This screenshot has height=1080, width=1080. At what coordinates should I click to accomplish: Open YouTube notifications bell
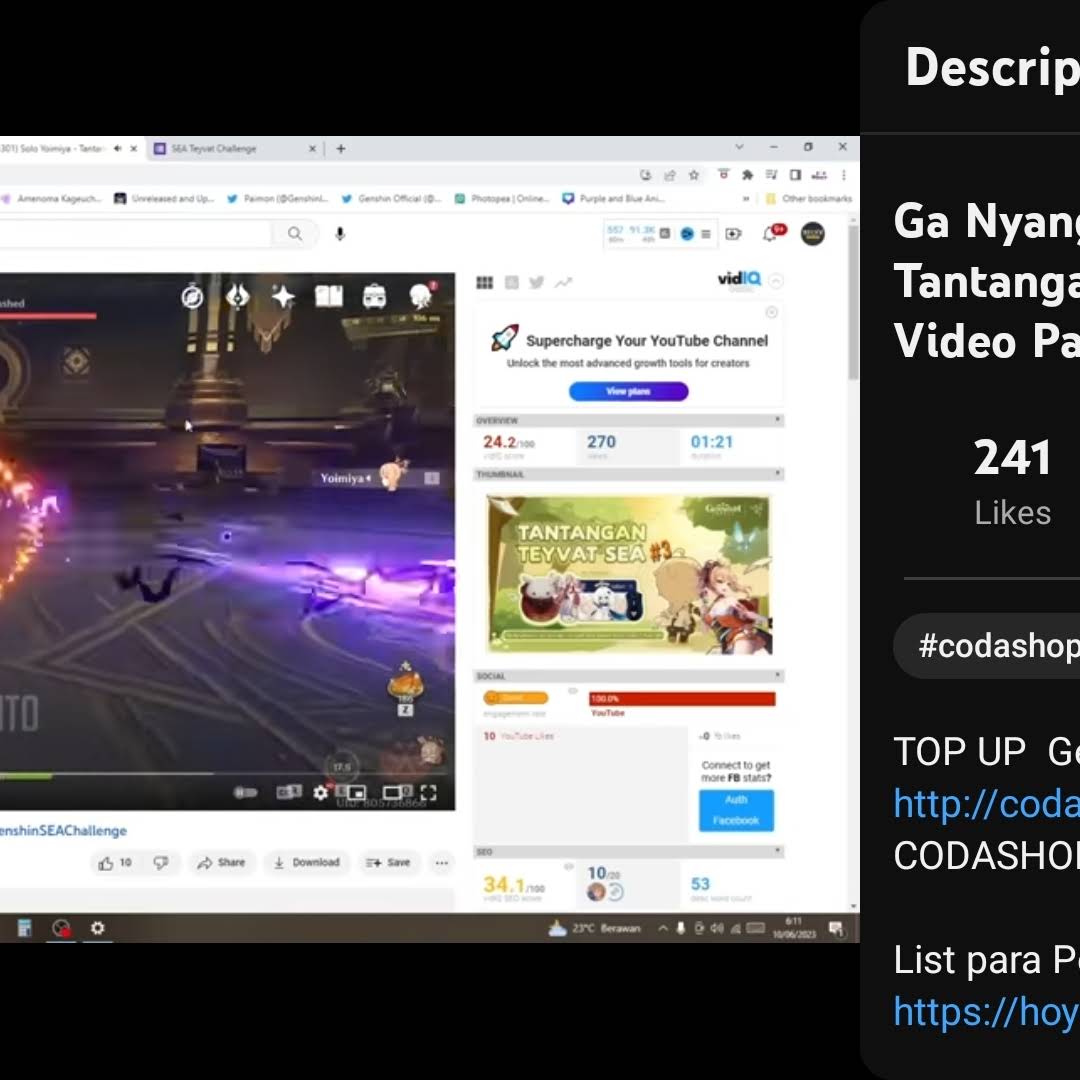pos(770,234)
